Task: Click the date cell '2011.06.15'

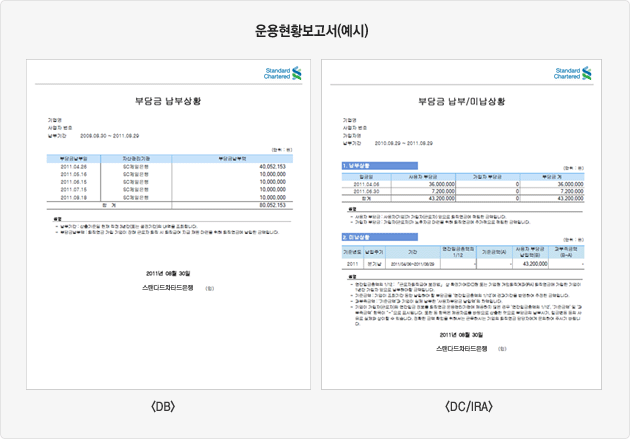Action: coord(74,182)
